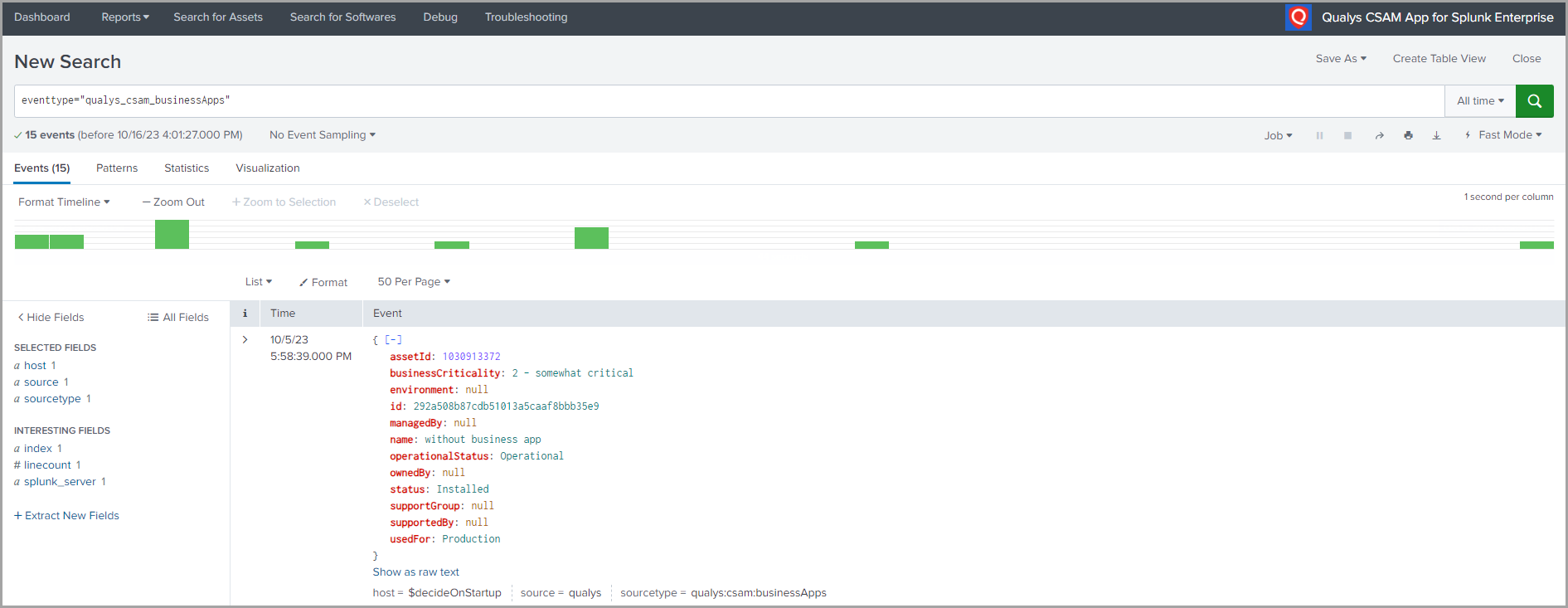Switch to the Visualization tab

[268, 168]
